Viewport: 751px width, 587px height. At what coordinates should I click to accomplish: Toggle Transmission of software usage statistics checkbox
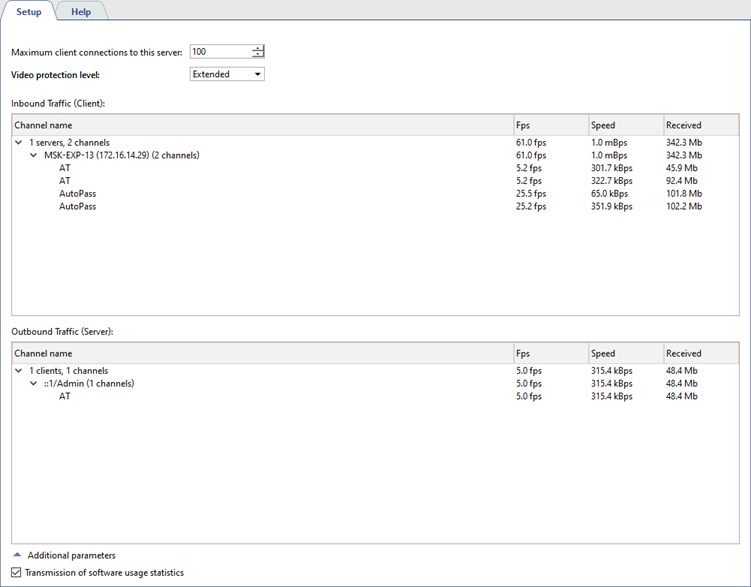point(16,573)
